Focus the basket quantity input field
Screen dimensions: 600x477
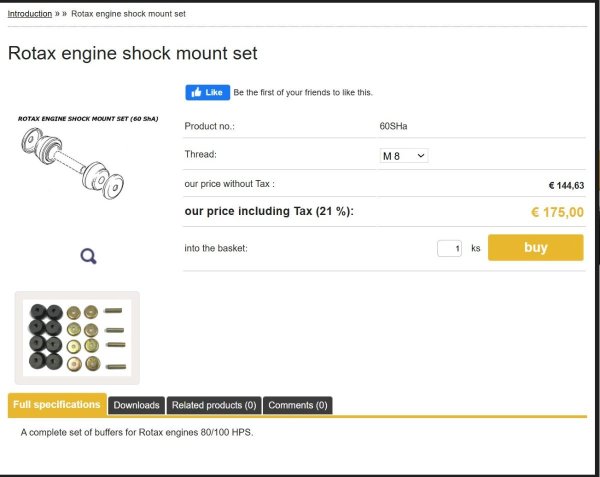coord(449,248)
